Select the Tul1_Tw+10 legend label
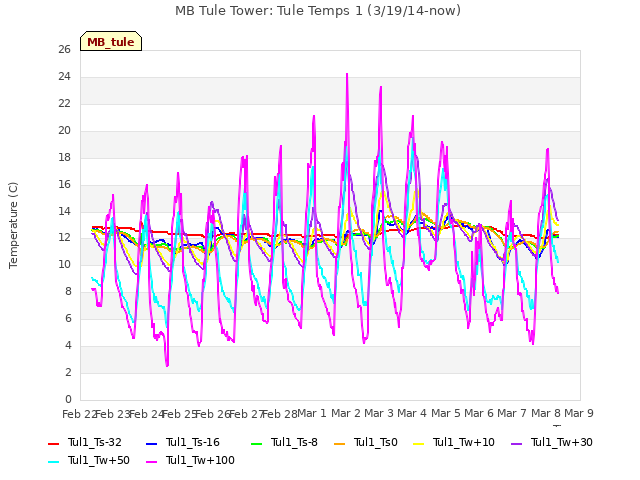Screen dimensions: 640x480 pyautogui.click(x=464, y=442)
